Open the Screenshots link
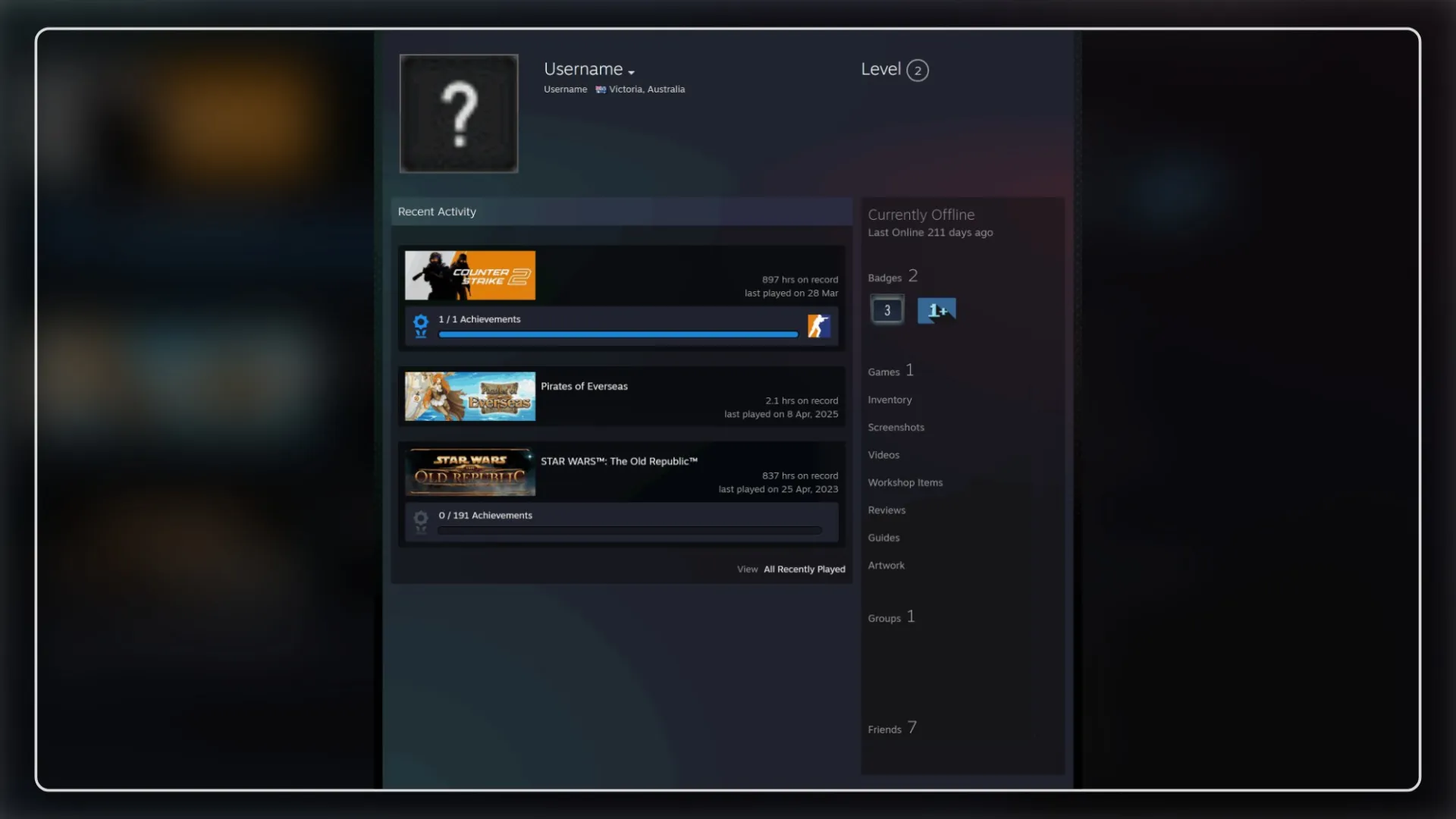The image size is (1456, 819). [x=896, y=428]
